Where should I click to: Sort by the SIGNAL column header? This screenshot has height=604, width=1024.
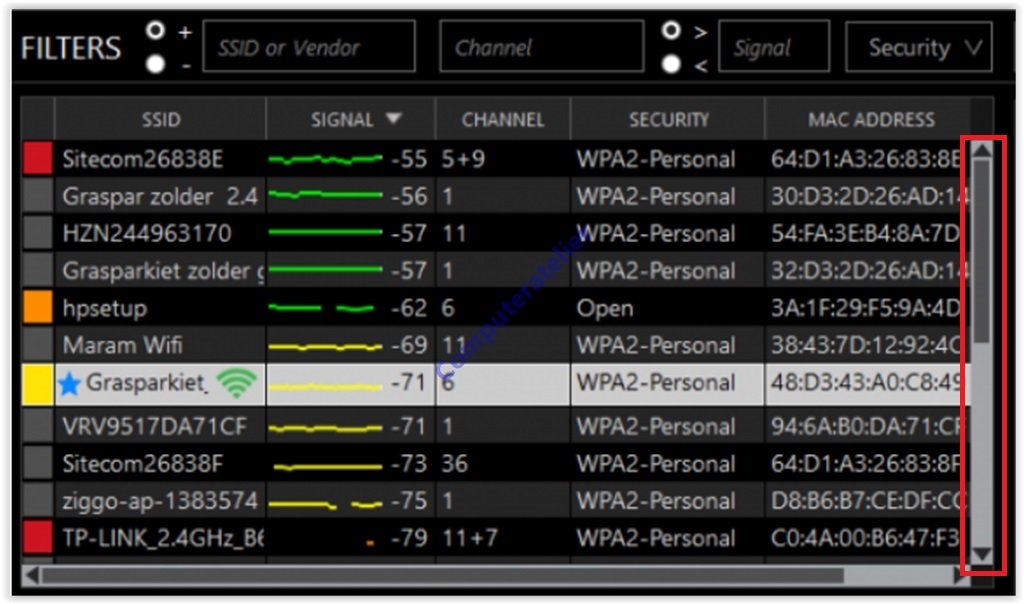tap(351, 119)
